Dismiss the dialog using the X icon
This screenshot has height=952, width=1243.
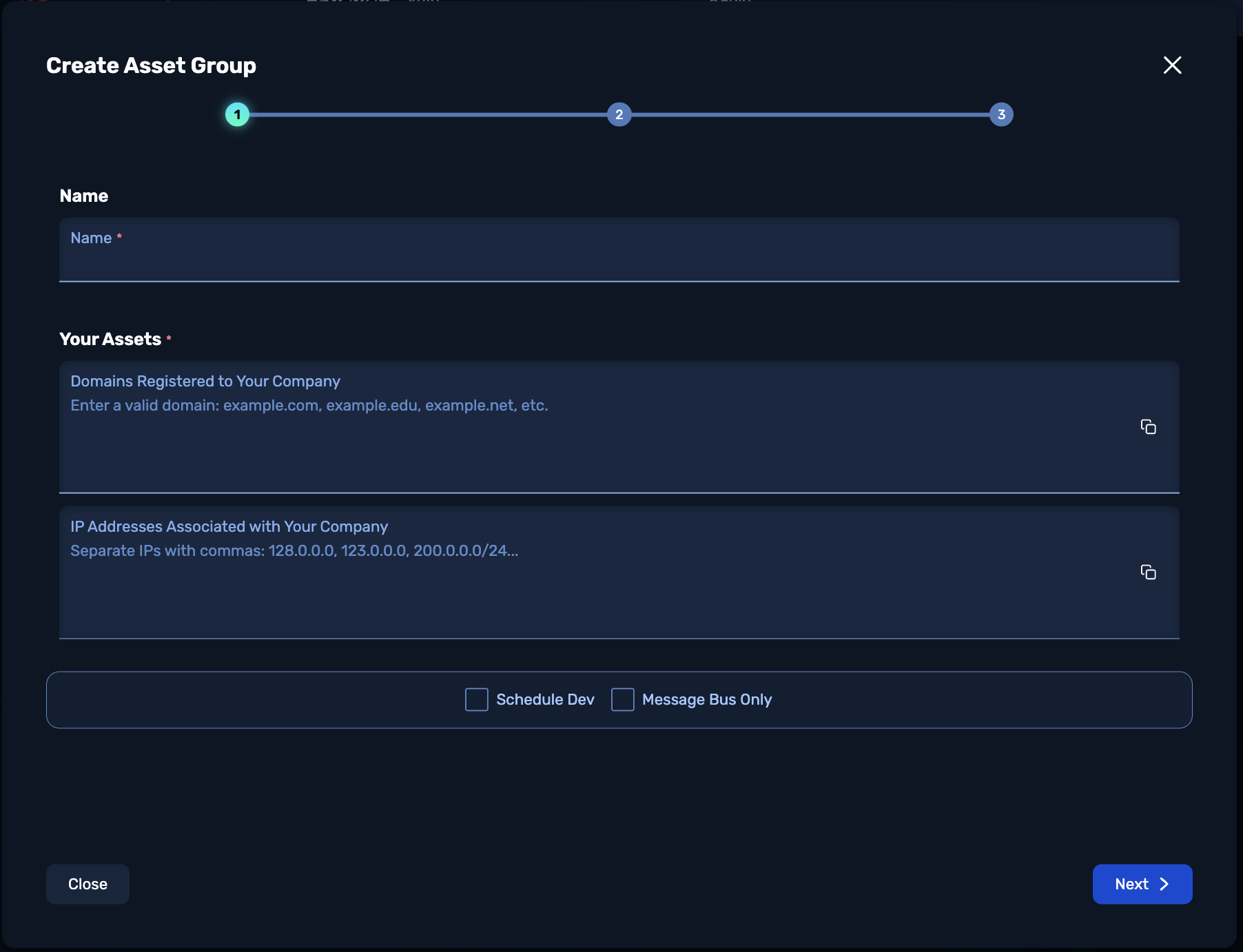pyautogui.click(x=1171, y=65)
